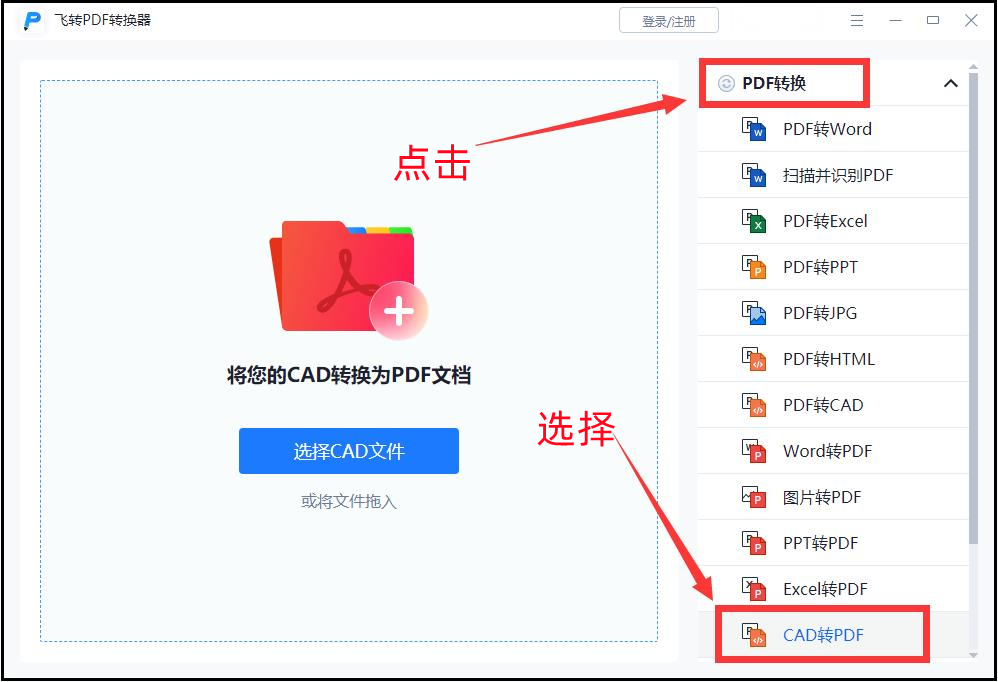998x682 pixels.
Task: Select PDF转Word conversion option
Action: click(833, 129)
